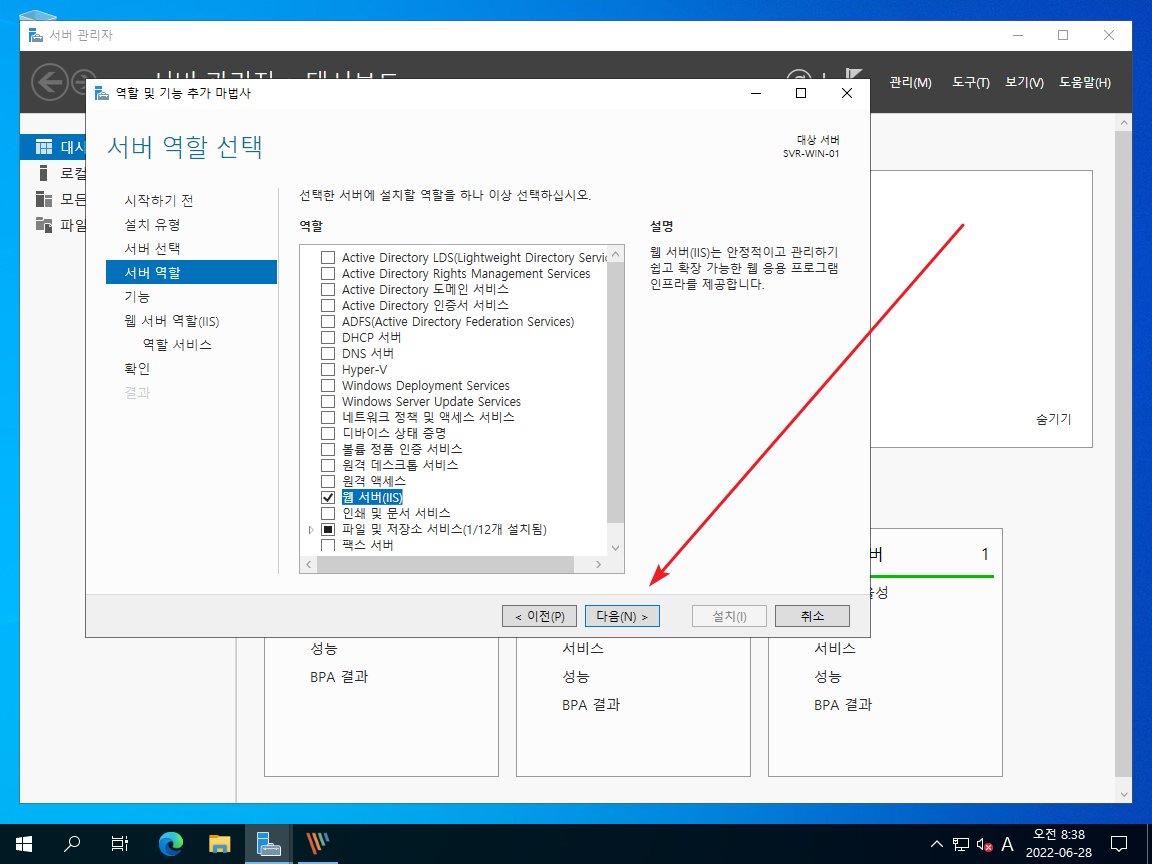Enable the DHCP 서버 role

point(328,338)
